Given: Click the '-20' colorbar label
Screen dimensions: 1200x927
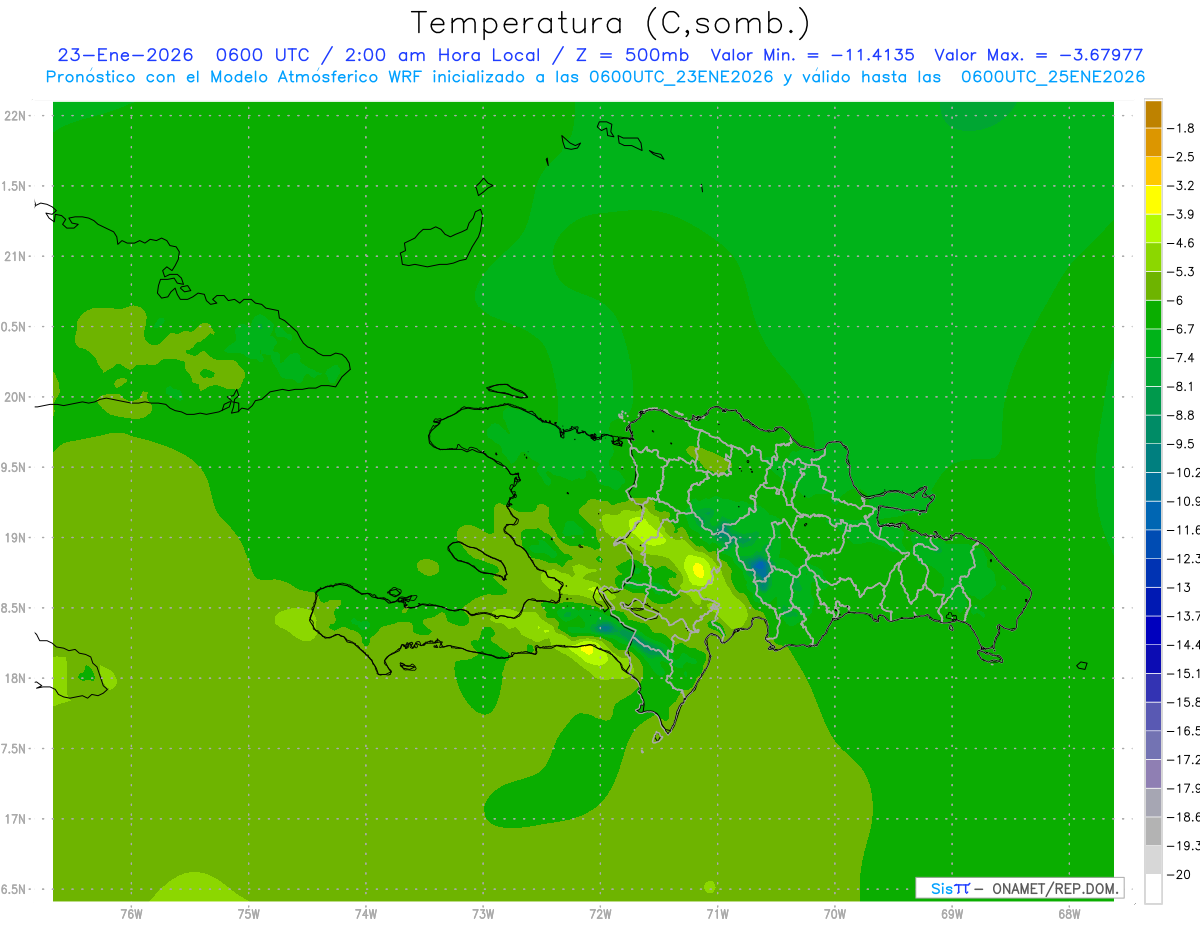Looking at the screenshot, I should tap(1179, 875).
